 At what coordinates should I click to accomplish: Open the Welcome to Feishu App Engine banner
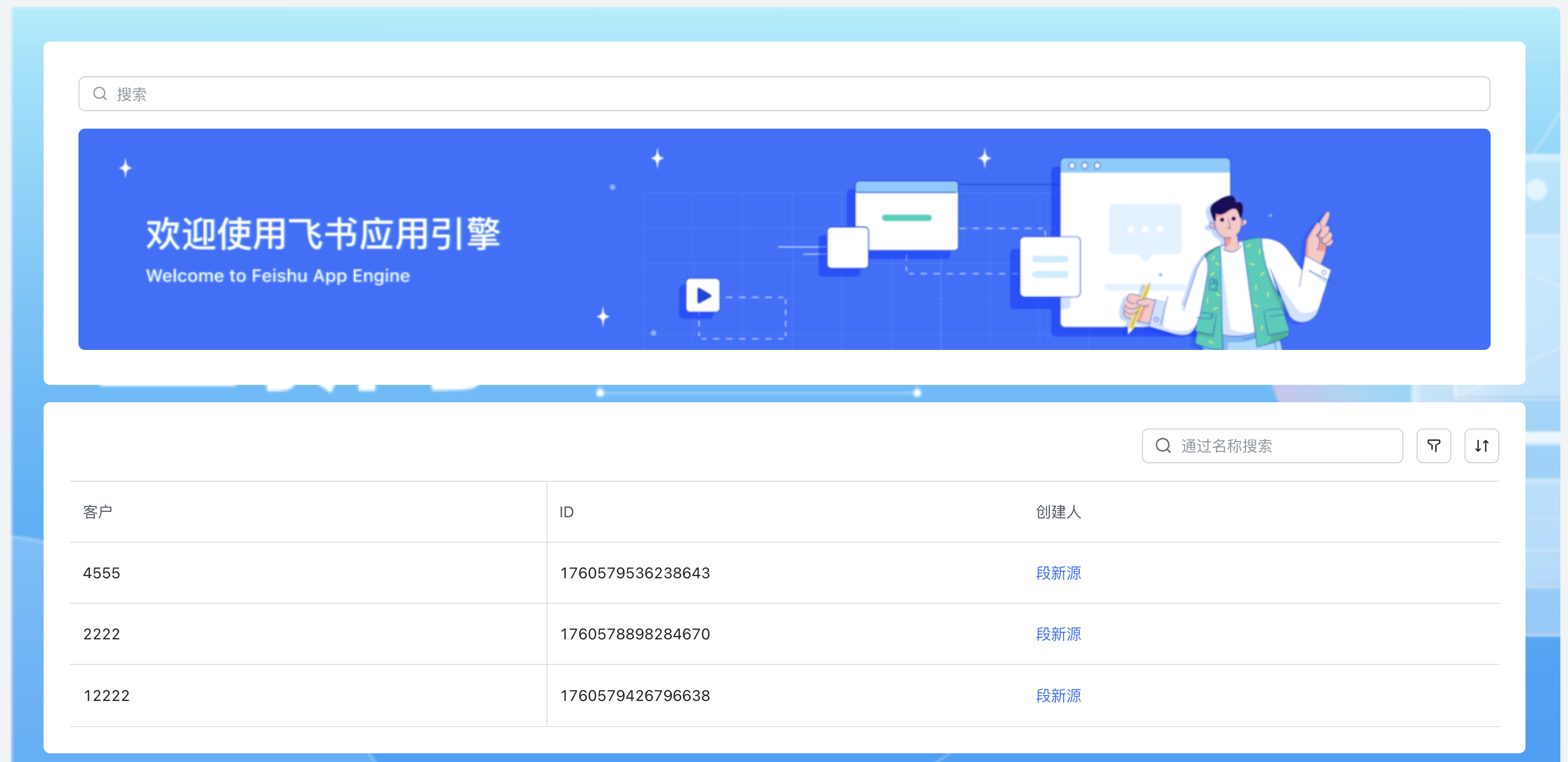tap(784, 239)
